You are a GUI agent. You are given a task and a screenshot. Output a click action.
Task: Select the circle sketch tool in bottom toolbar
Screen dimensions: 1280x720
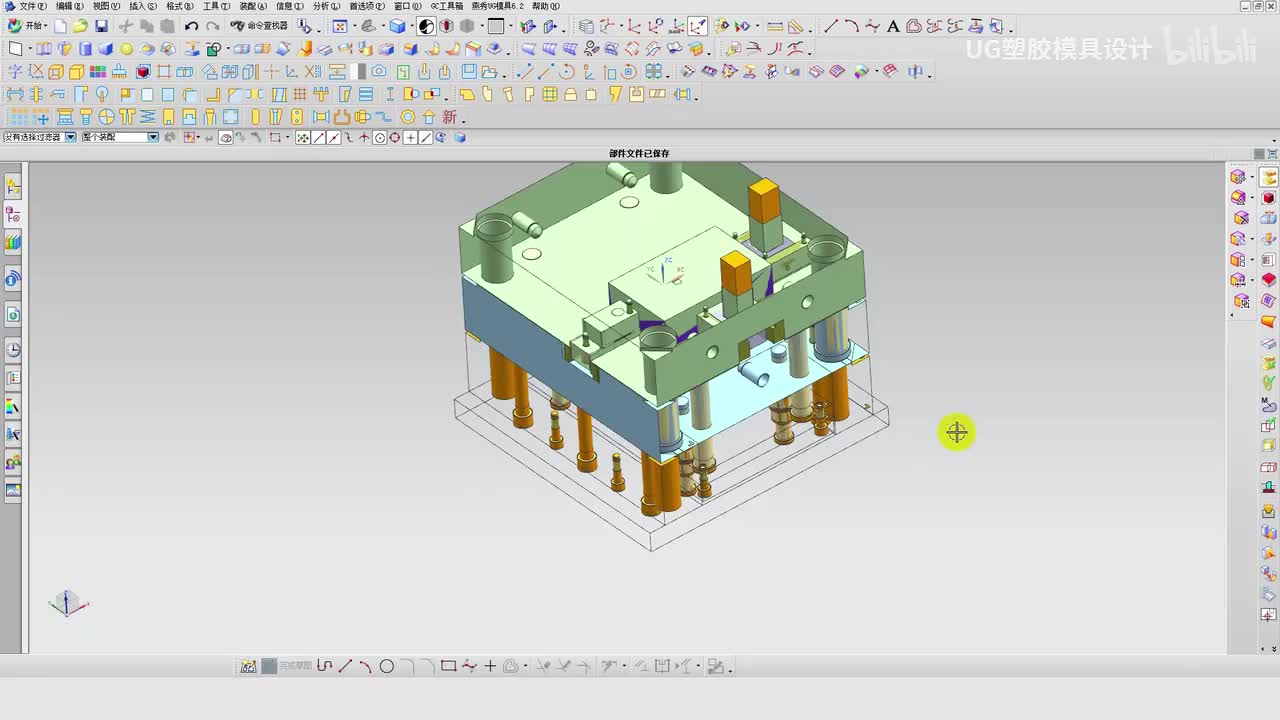pos(386,666)
